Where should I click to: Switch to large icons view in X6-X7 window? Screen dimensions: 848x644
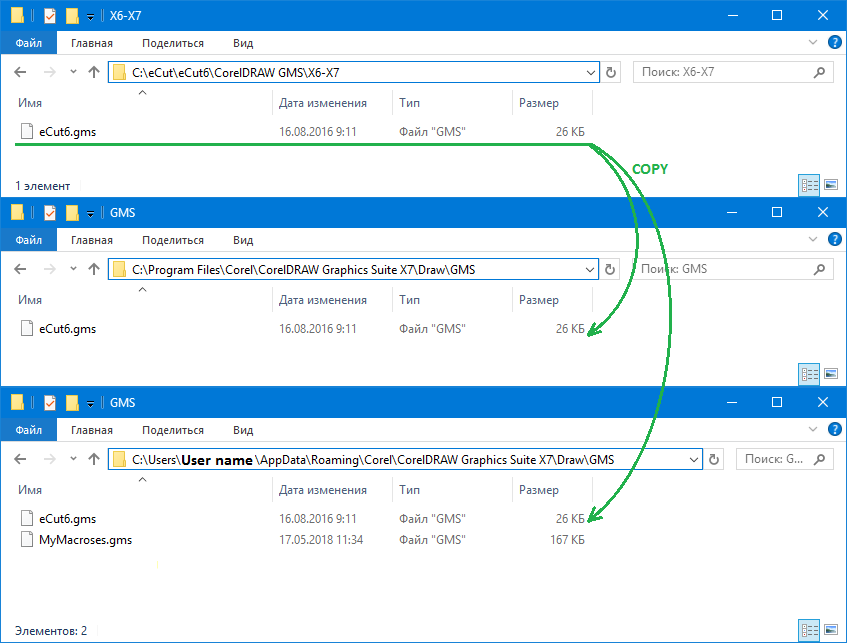coord(831,185)
